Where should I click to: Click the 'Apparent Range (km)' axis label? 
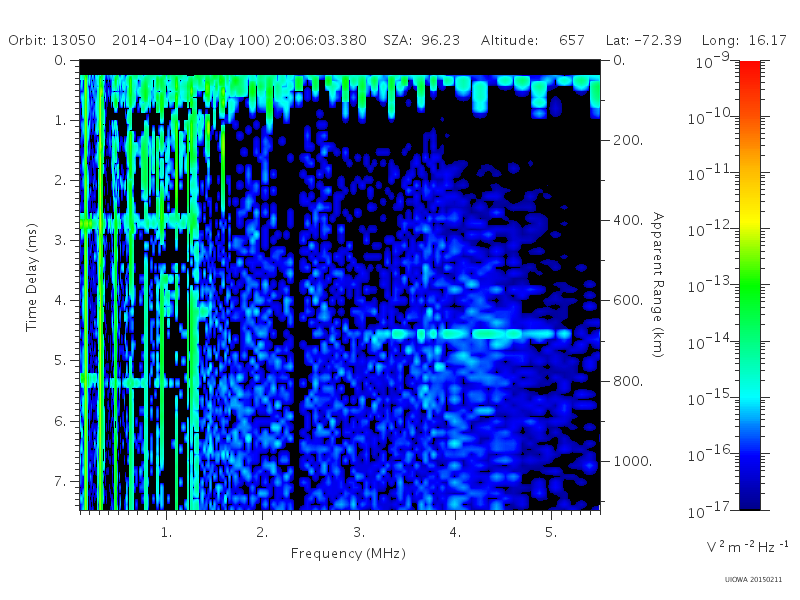658,285
